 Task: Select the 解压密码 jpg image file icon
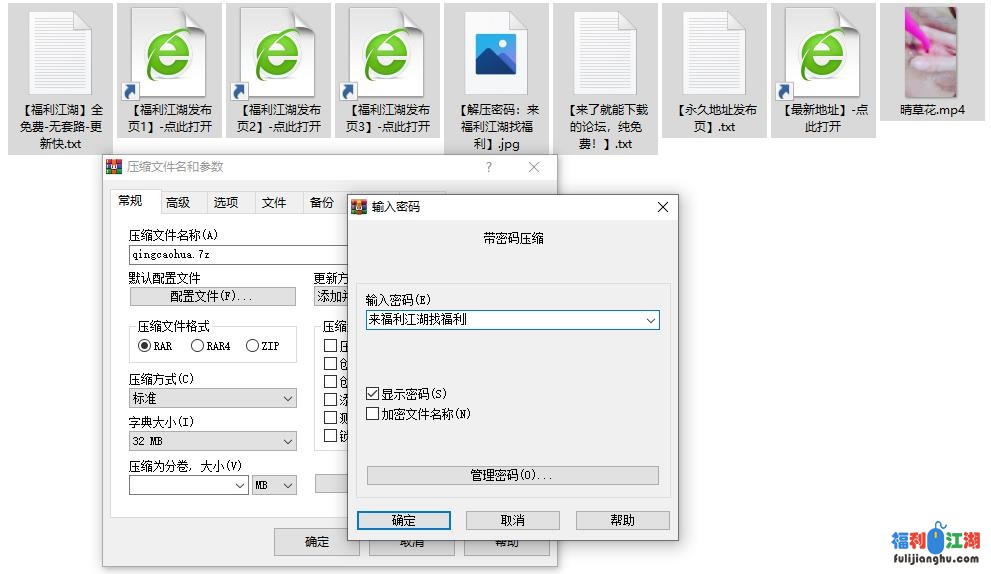(496, 55)
